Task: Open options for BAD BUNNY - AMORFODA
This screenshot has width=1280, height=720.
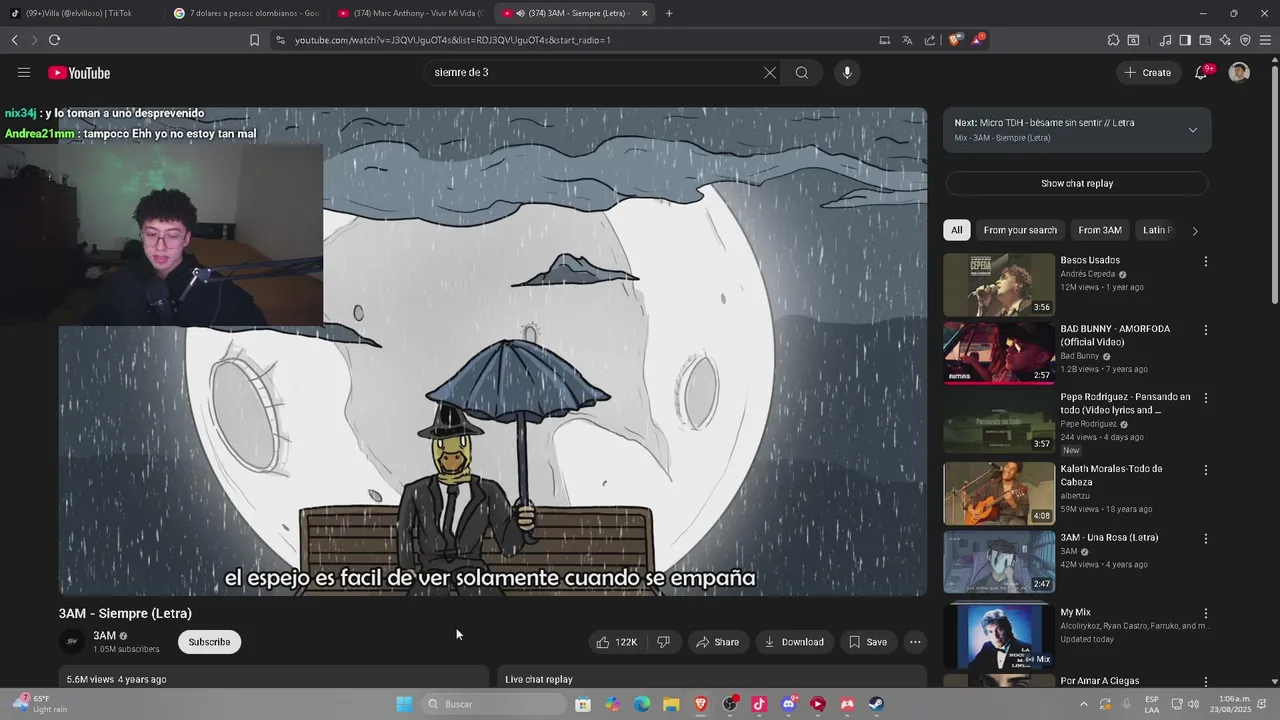Action: [x=1205, y=330]
